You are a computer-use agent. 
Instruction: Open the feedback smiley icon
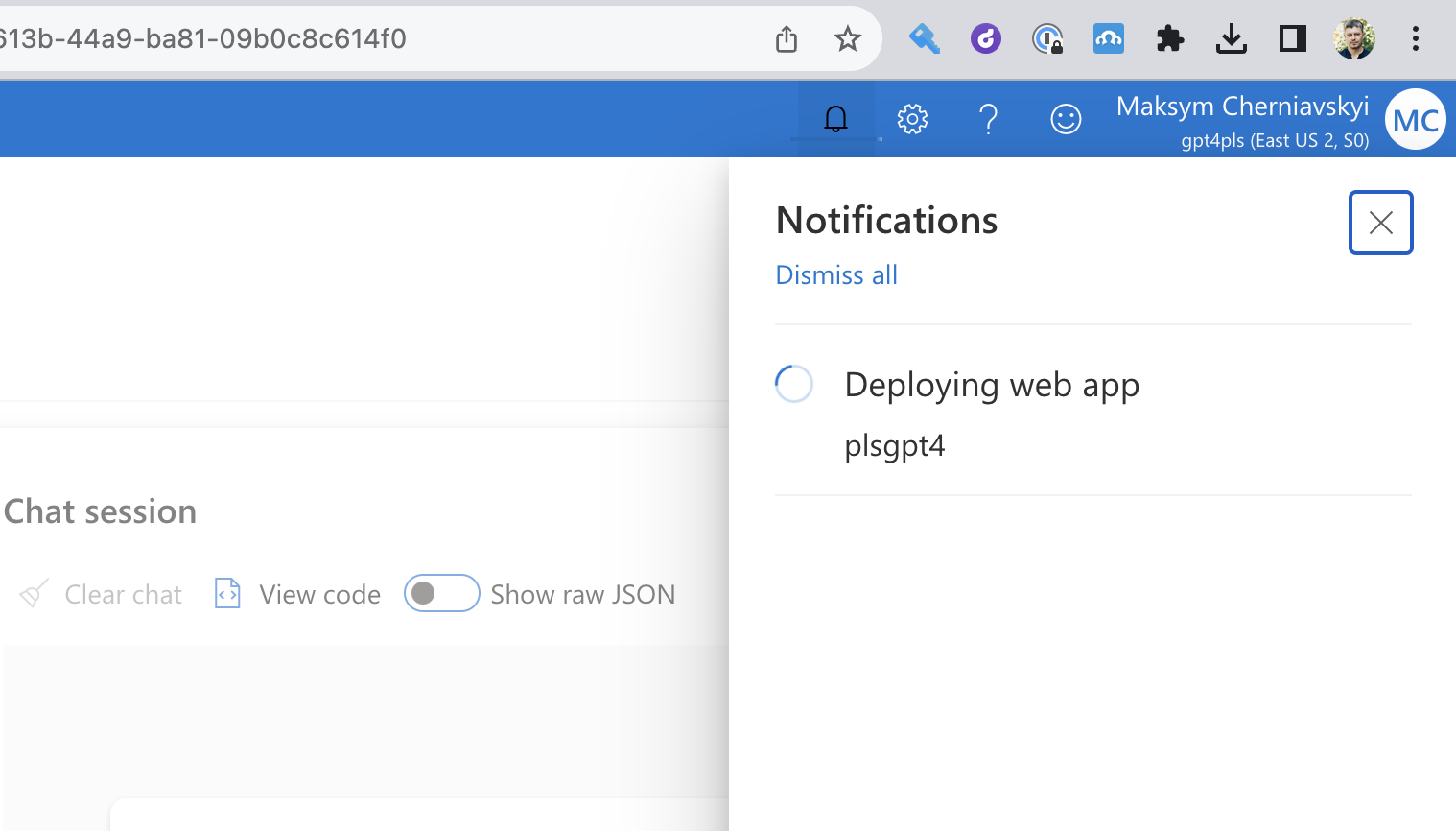point(1065,118)
